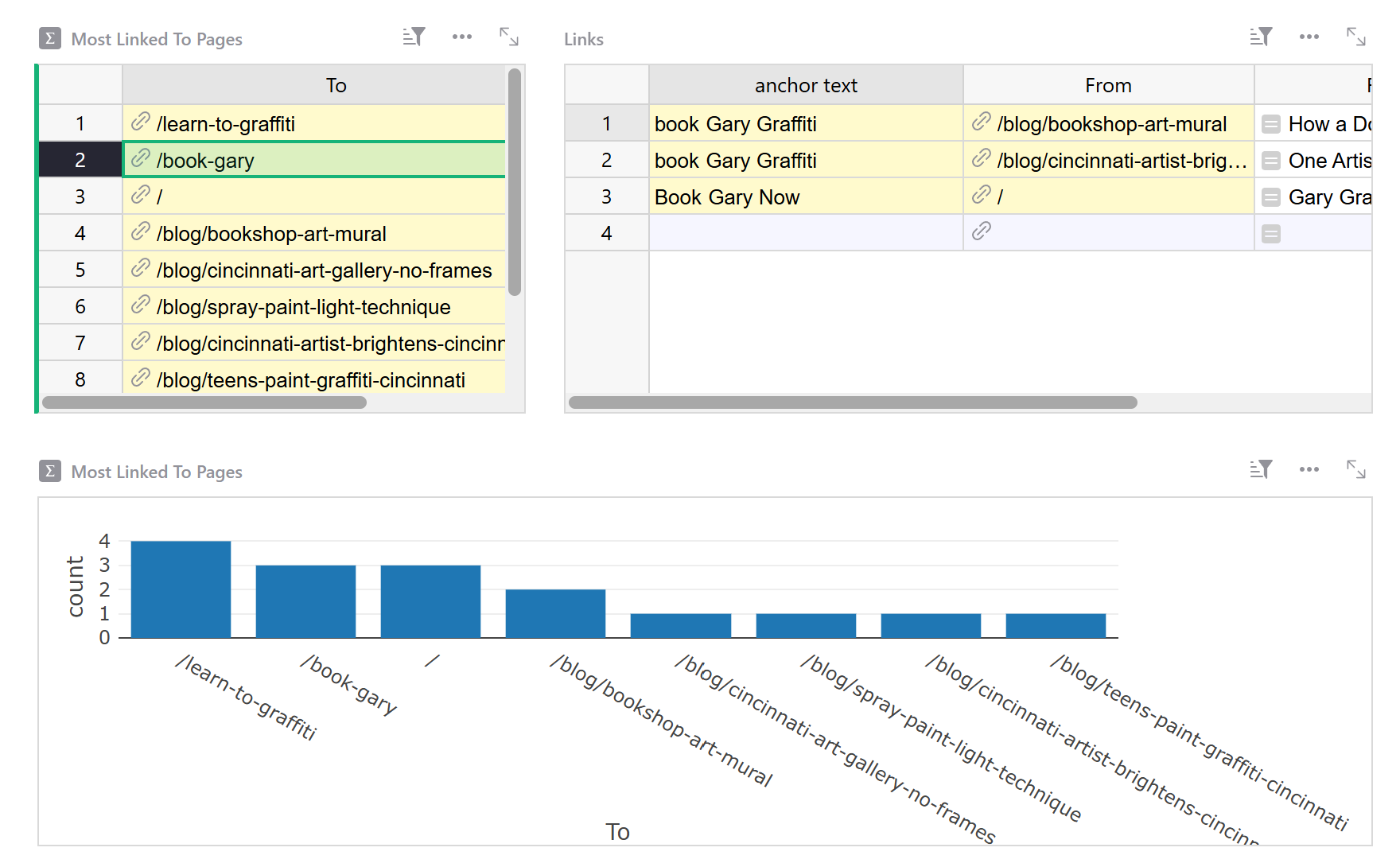Open three-dot menu of chart widget
Image resolution: width=1400 pixels, height=867 pixels.
[1309, 469]
